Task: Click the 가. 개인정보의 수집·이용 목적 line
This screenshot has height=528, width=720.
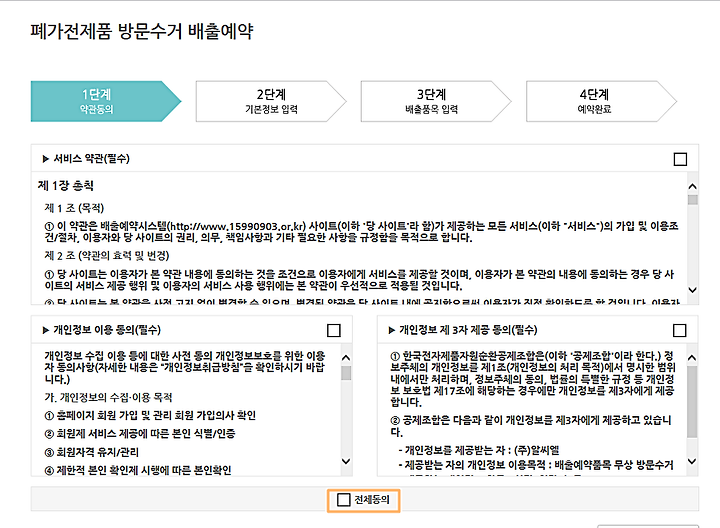Action: 108,398
